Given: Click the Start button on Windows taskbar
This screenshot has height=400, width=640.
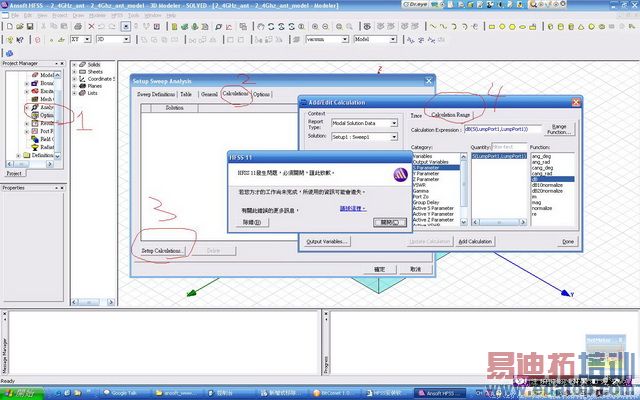Looking at the screenshot, I should click(x=21, y=393).
